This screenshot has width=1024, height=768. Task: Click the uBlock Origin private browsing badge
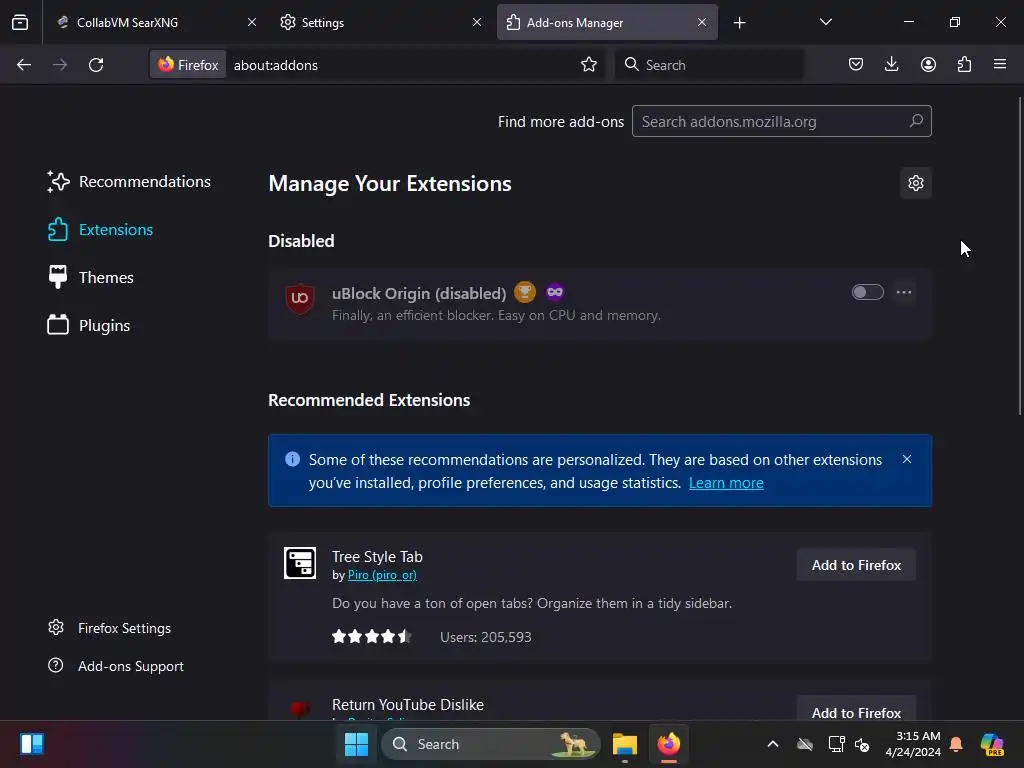coord(554,292)
